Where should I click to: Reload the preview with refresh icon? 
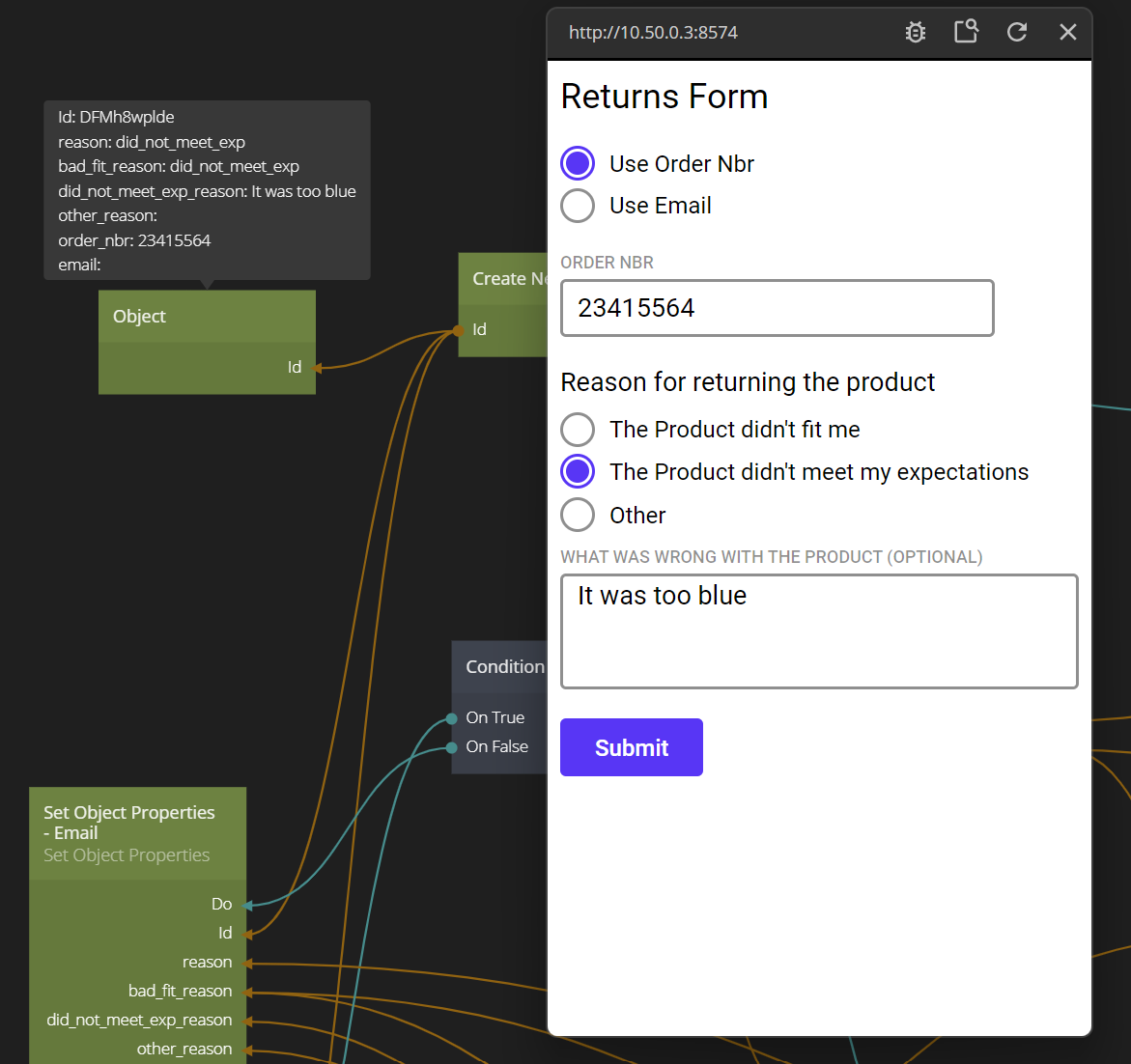(1017, 32)
